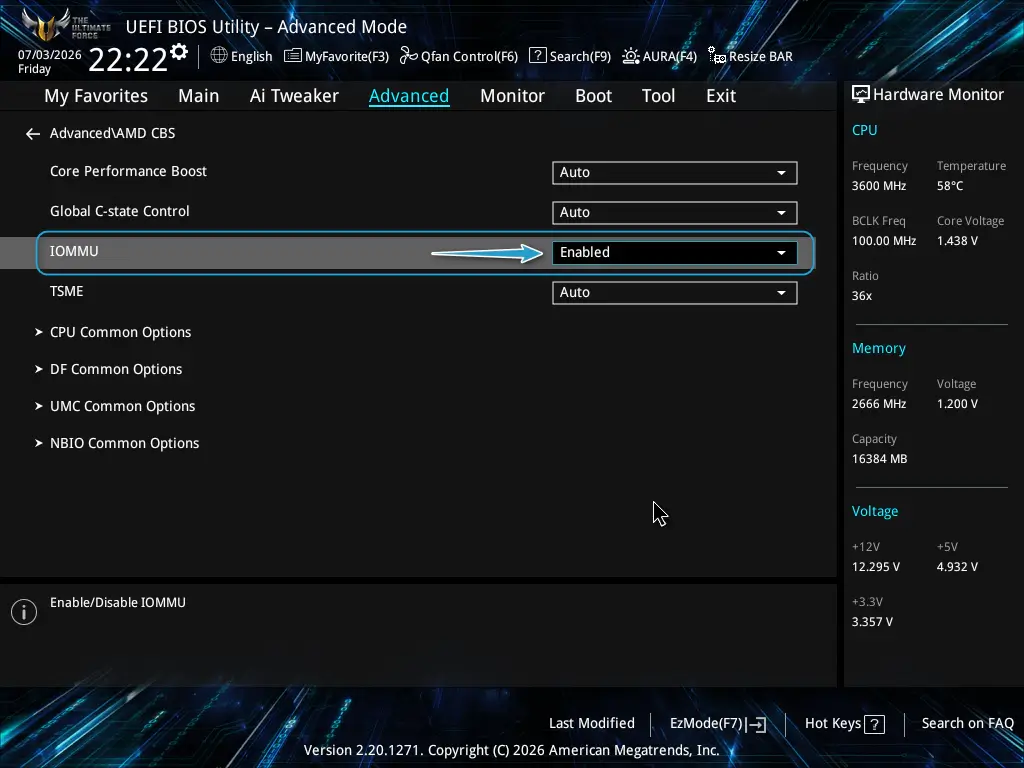Image resolution: width=1024 pixels, height=768 pixels.
Task: Click the Memory voltage value 1.200 V
Action: pyautogui.click(x=957, y=404)
